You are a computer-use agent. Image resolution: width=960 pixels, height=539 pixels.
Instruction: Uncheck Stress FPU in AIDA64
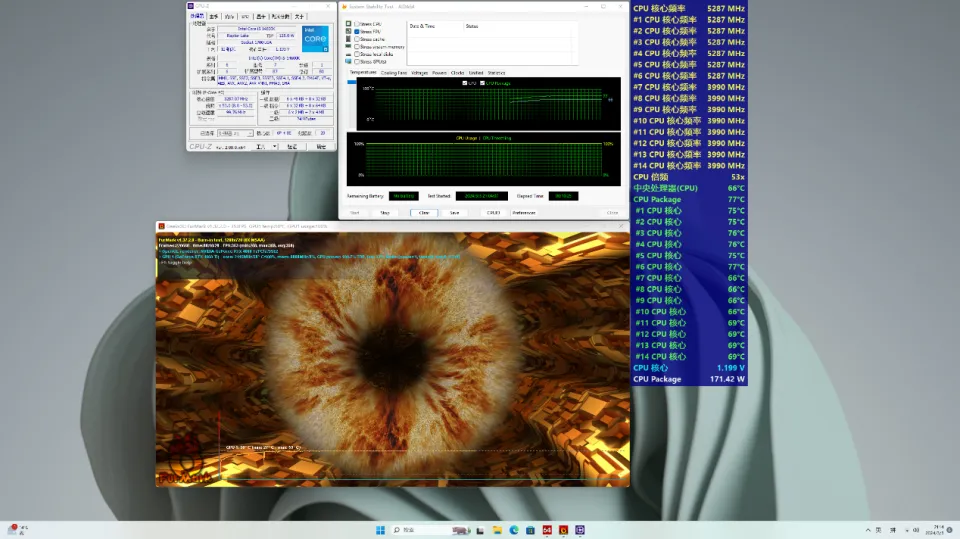click(357, 31)
